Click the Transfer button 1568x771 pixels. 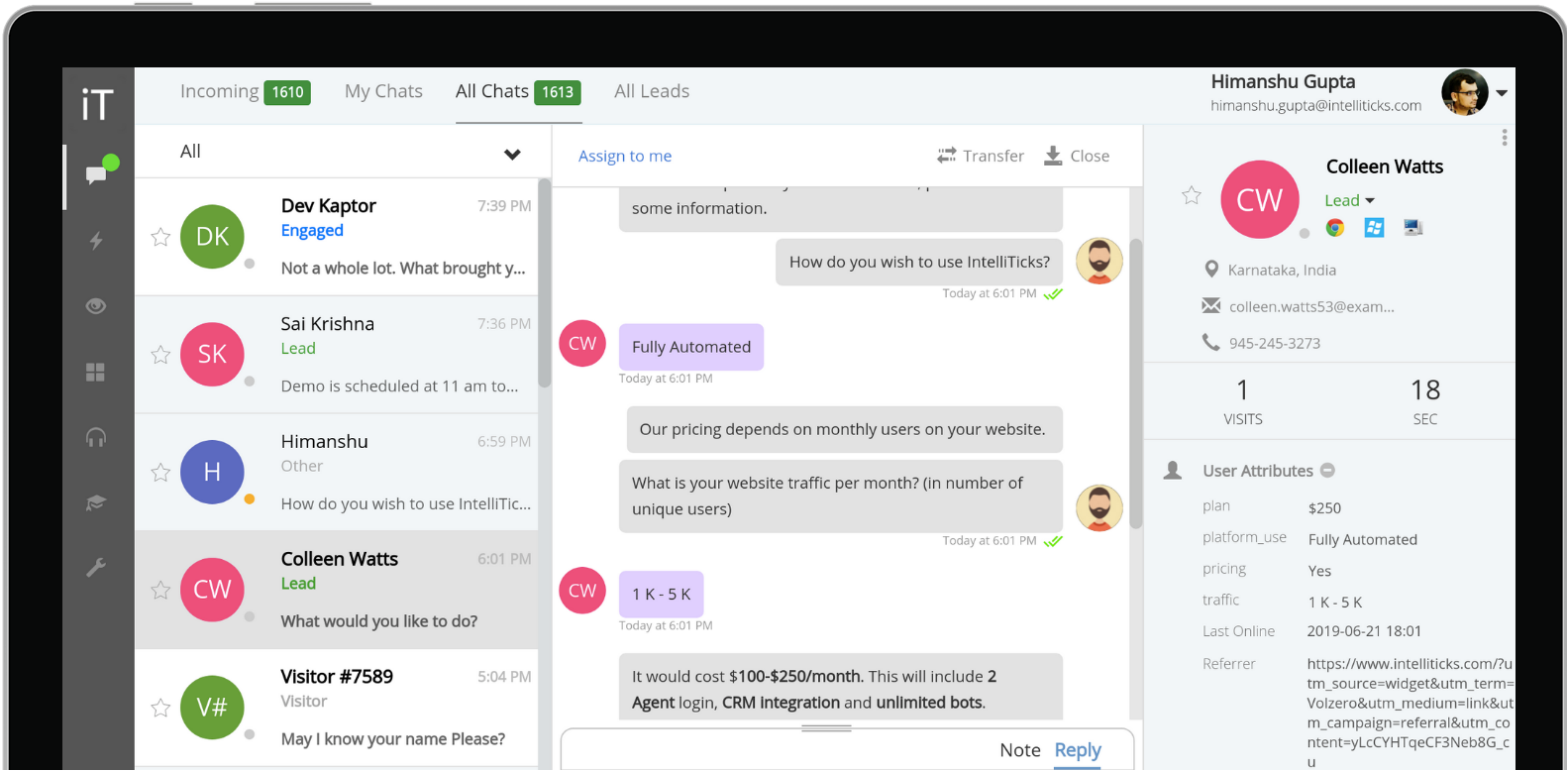[x=981, y=157]
